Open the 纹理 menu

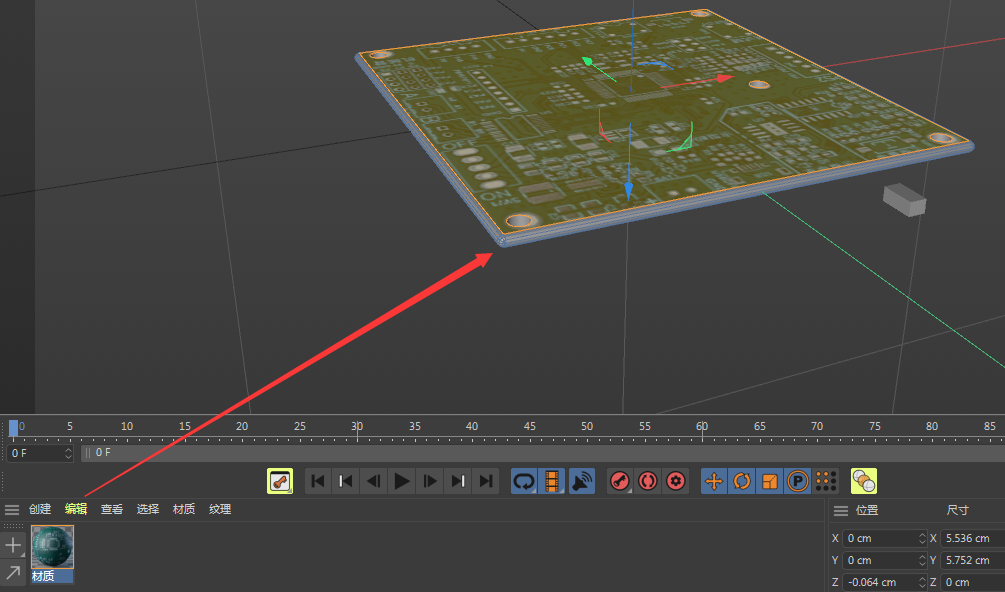(x=219, y=509)
